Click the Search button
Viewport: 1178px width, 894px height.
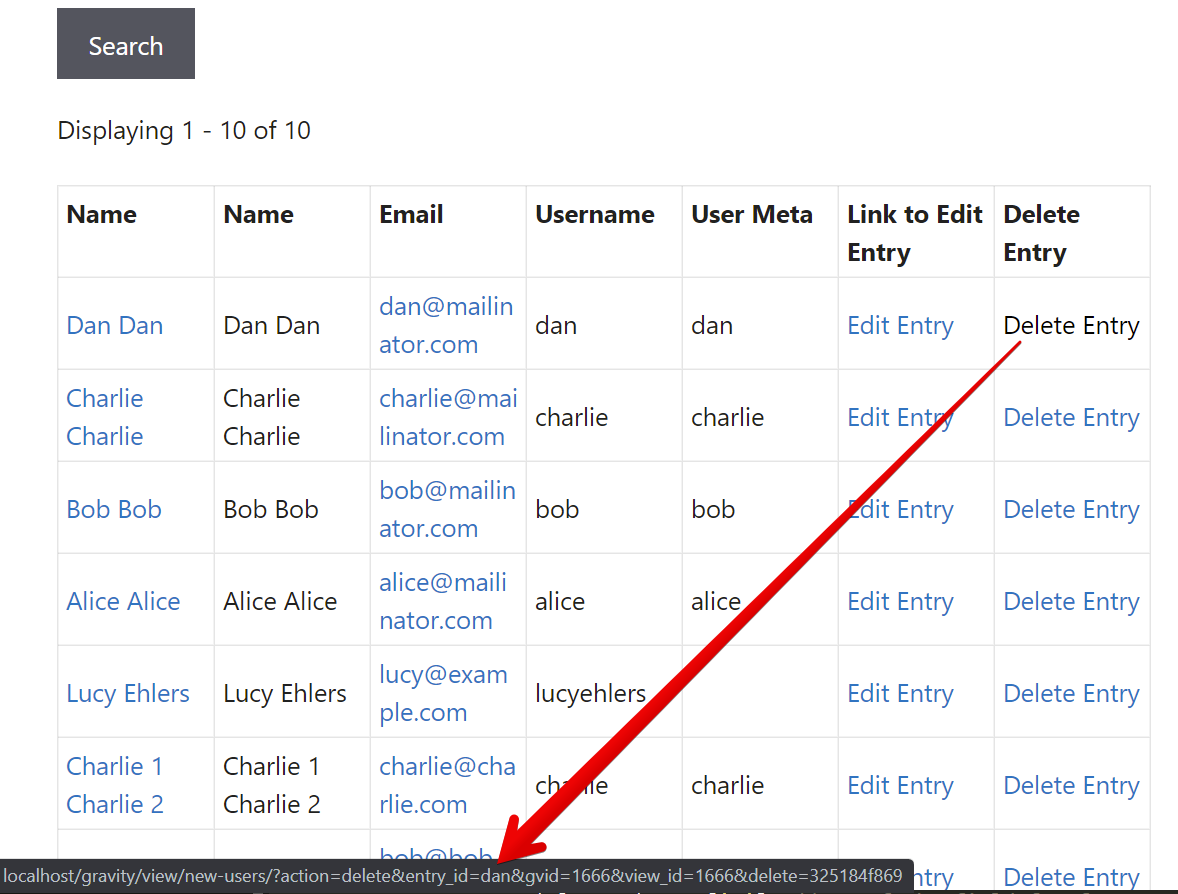point(125,43)
